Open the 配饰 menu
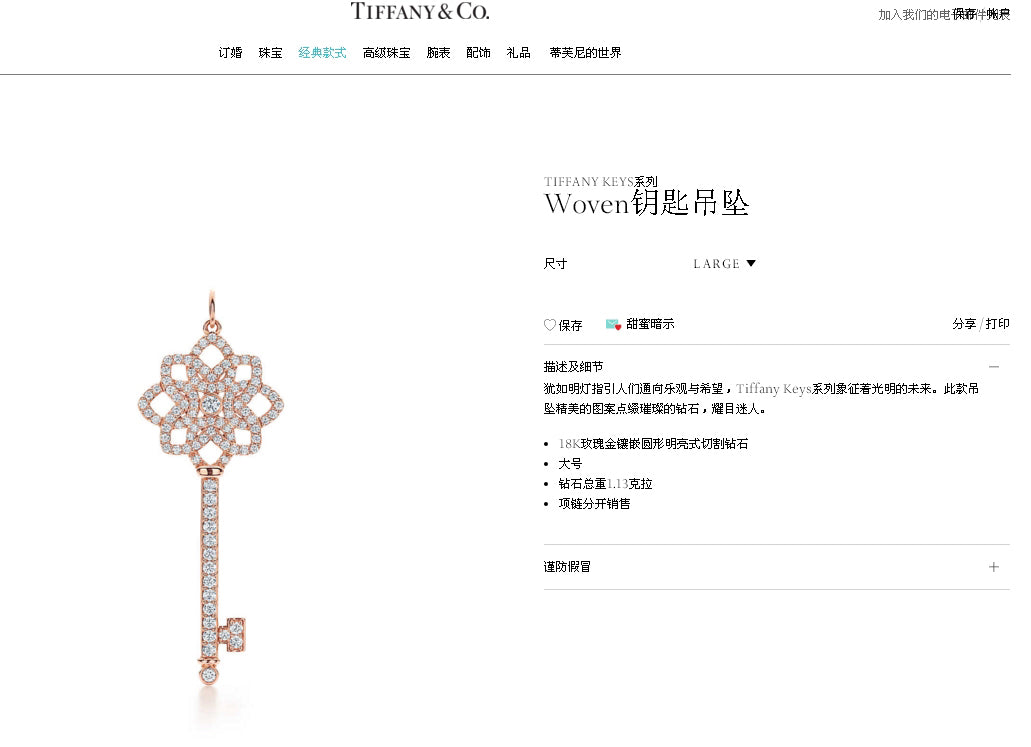The width and height of the screenshot is (1031, 747). (478, 53)
